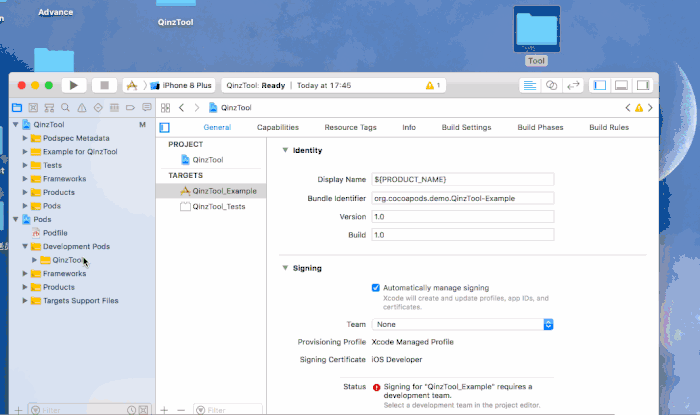Screen dimensions: 700x415
Task: Expand the Tests folder
Action: pyautogui.click(x=25, y=165)
